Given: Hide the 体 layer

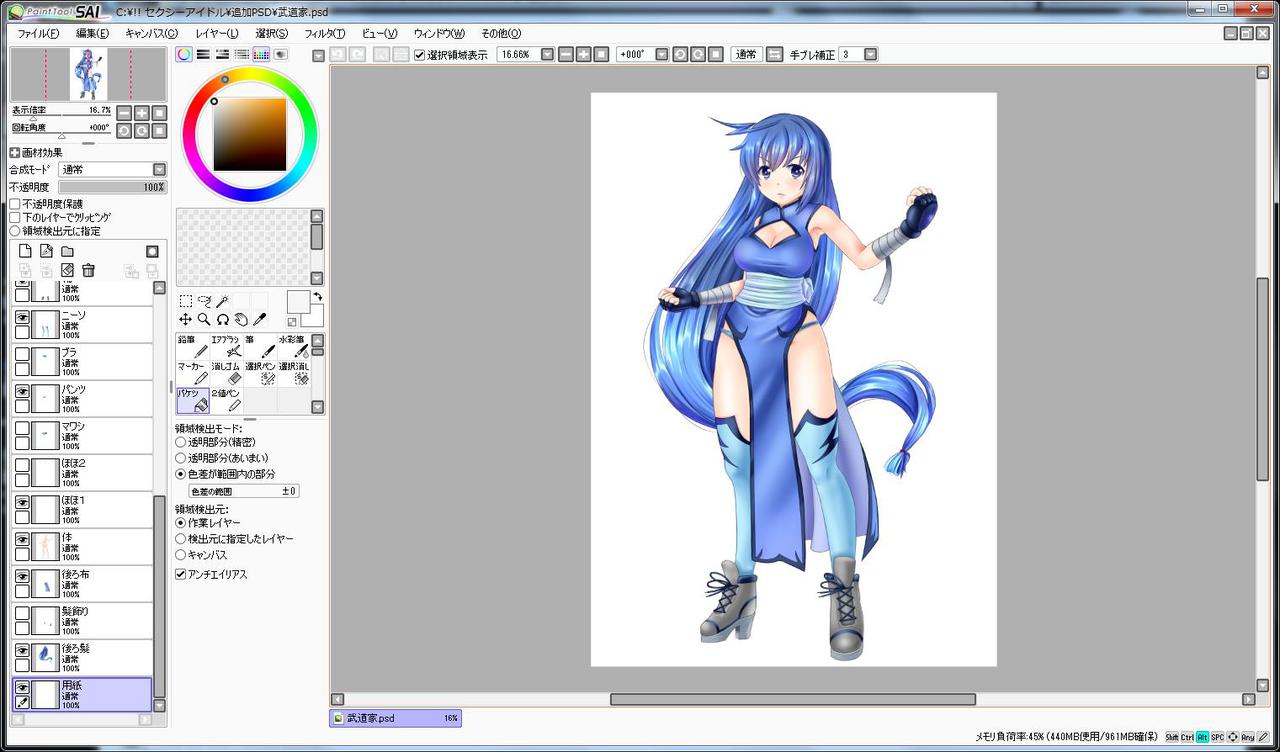Looking at the screenshot, I should pyautogui.click(x=22, y=538).
